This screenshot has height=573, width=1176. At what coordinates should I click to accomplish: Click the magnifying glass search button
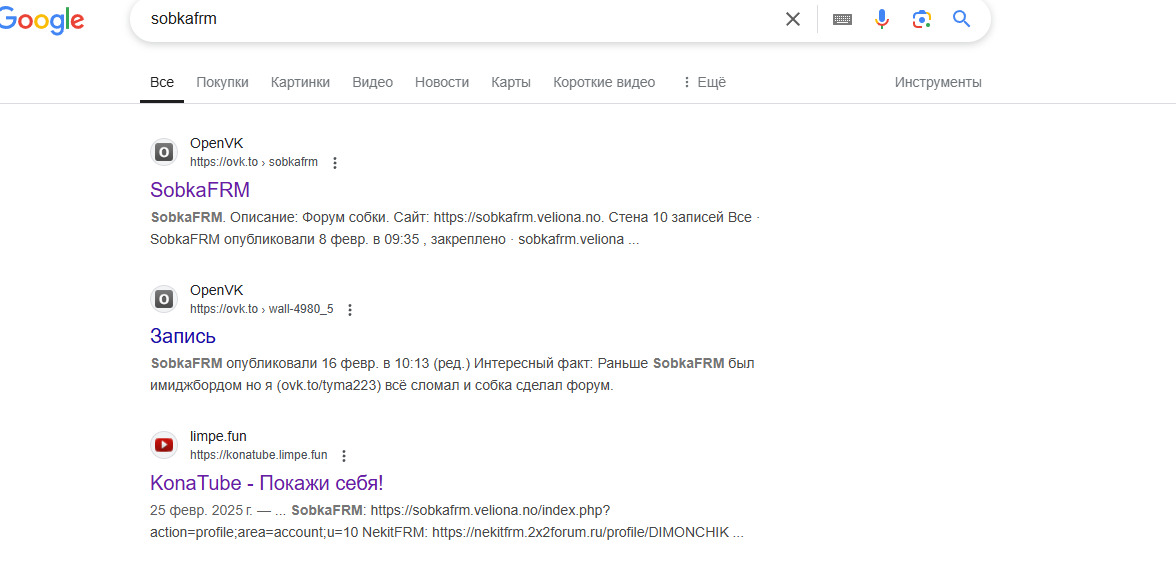click(961, 19)
